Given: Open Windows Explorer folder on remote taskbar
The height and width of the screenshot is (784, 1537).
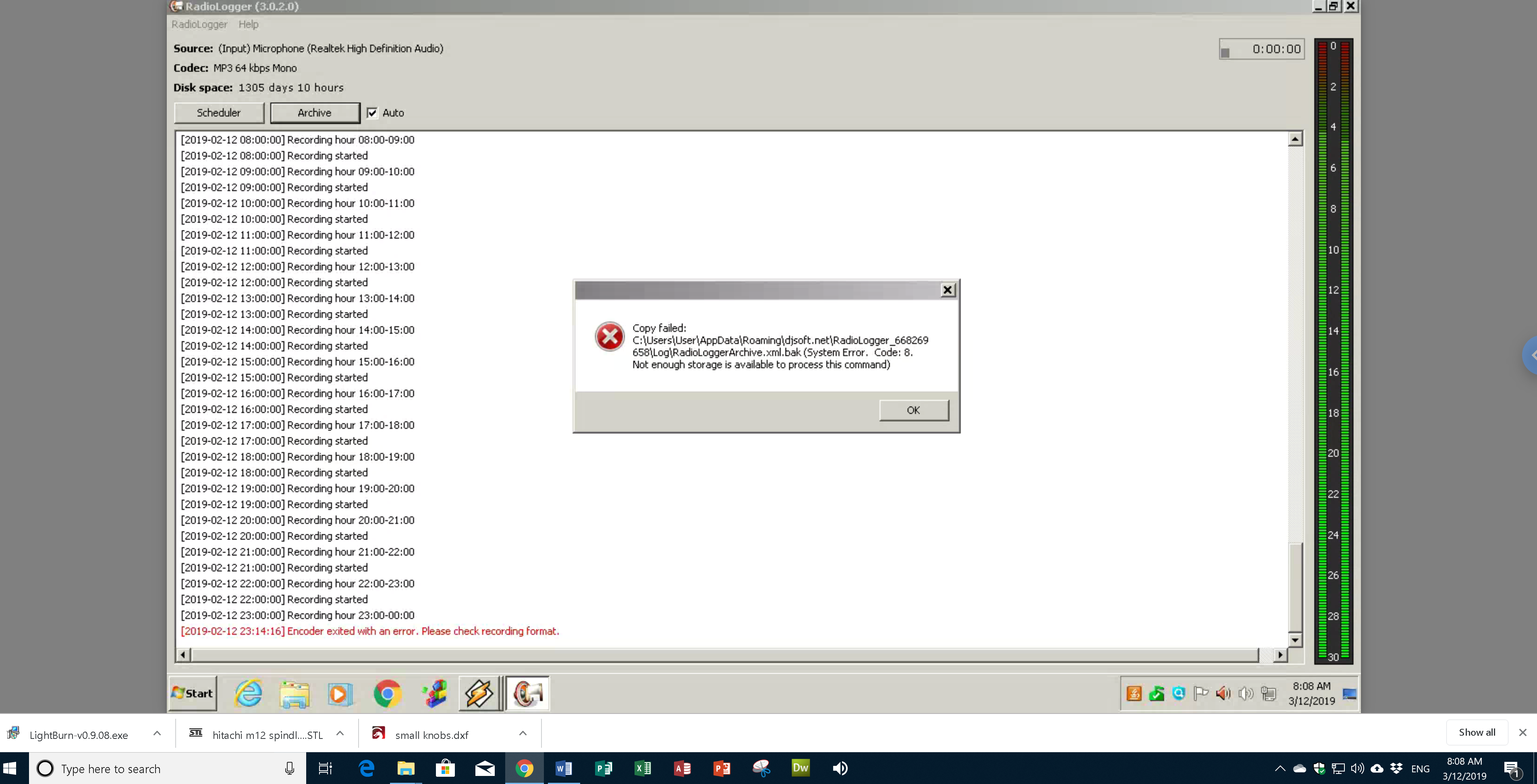Looking at the screenshot, I should point(294,694).
